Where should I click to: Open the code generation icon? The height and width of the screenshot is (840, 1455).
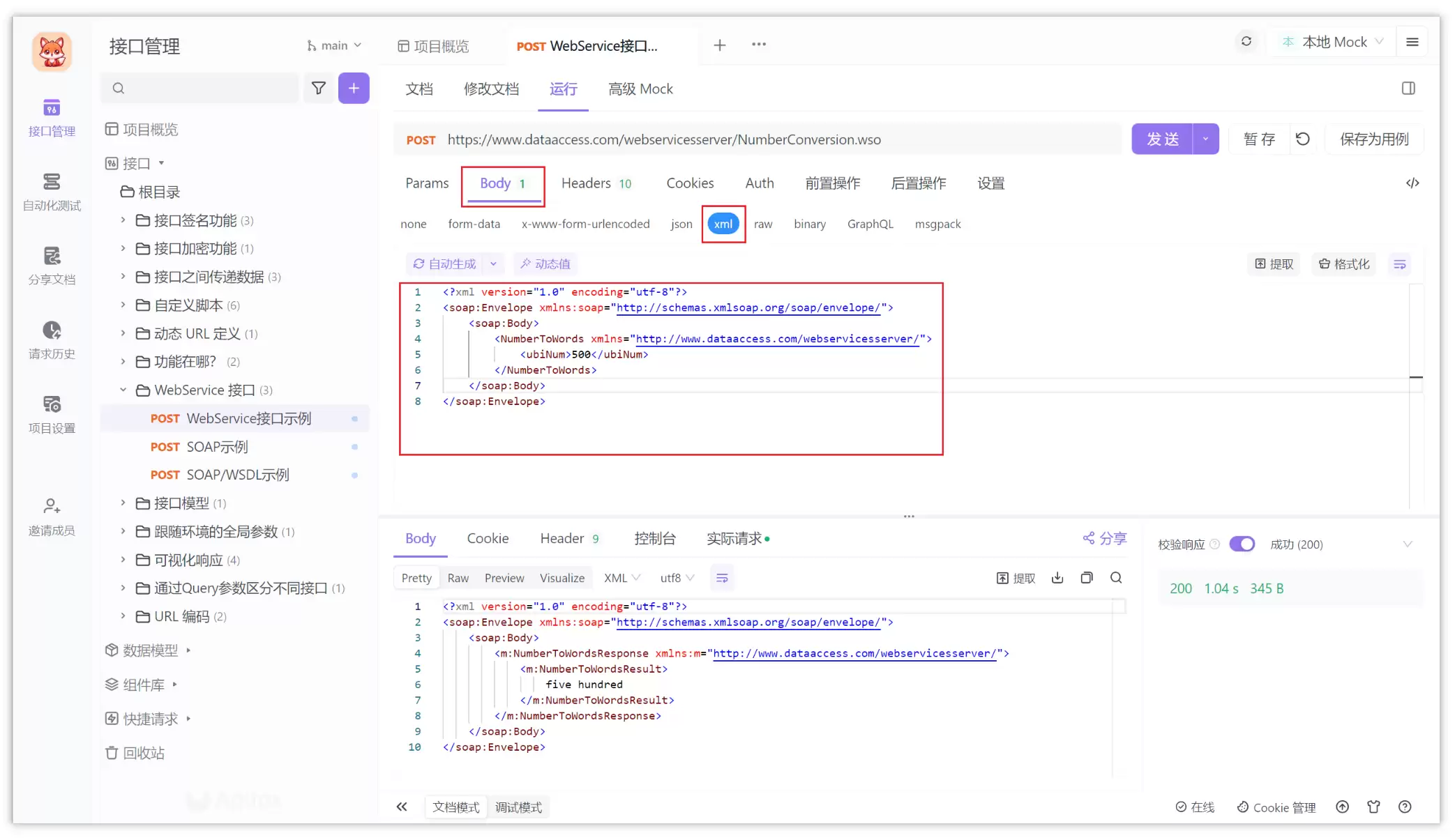point(1412,183)
